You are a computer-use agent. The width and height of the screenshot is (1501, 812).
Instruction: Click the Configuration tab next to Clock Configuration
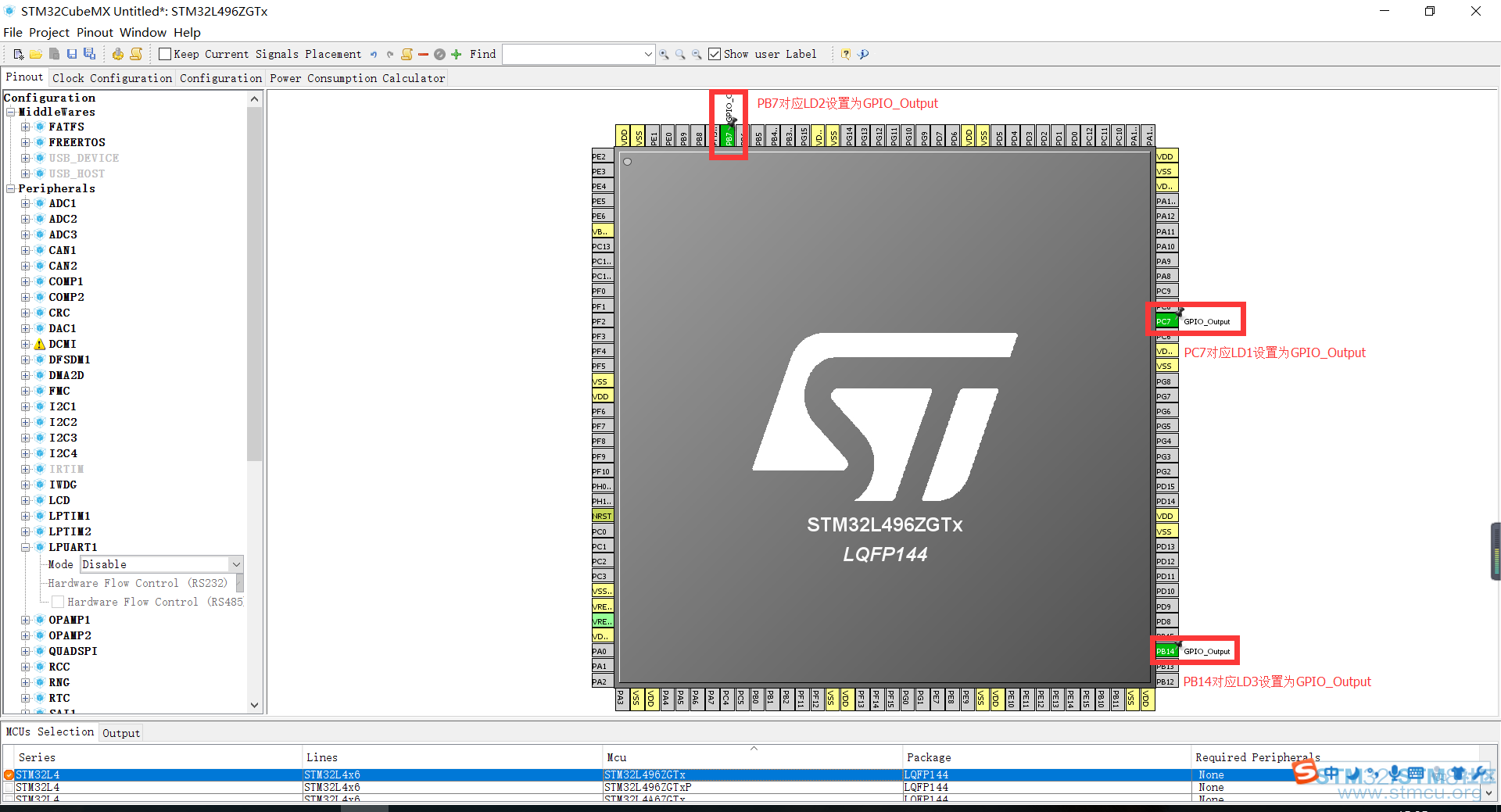[x=221, y=78]
